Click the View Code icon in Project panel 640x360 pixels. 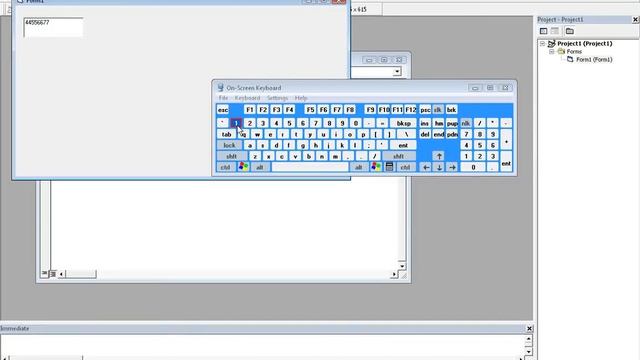point(543,31)
